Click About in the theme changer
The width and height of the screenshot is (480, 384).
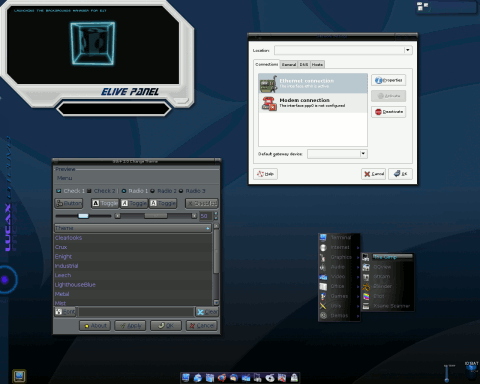95,326
